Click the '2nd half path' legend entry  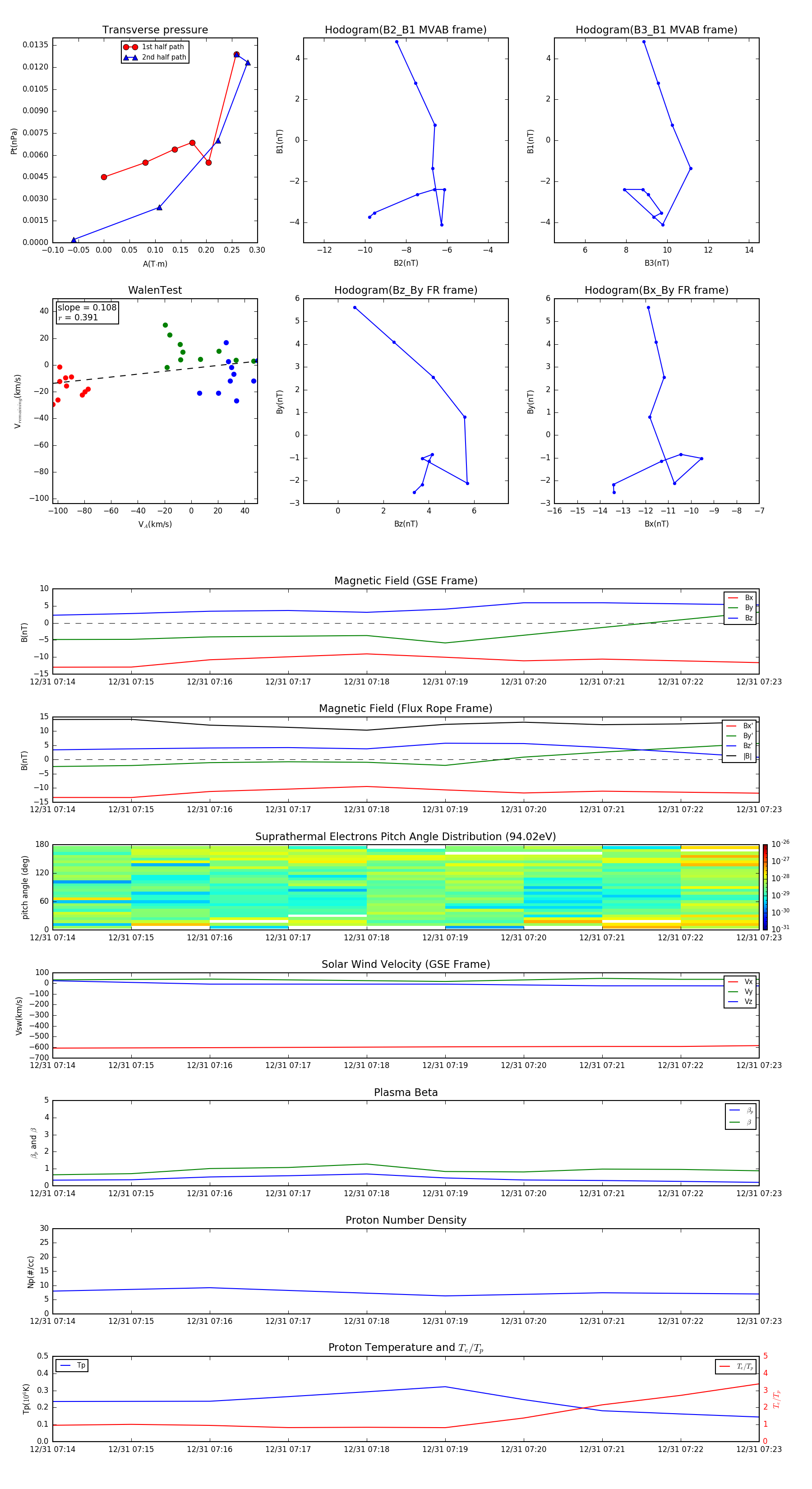coord(154,57)
